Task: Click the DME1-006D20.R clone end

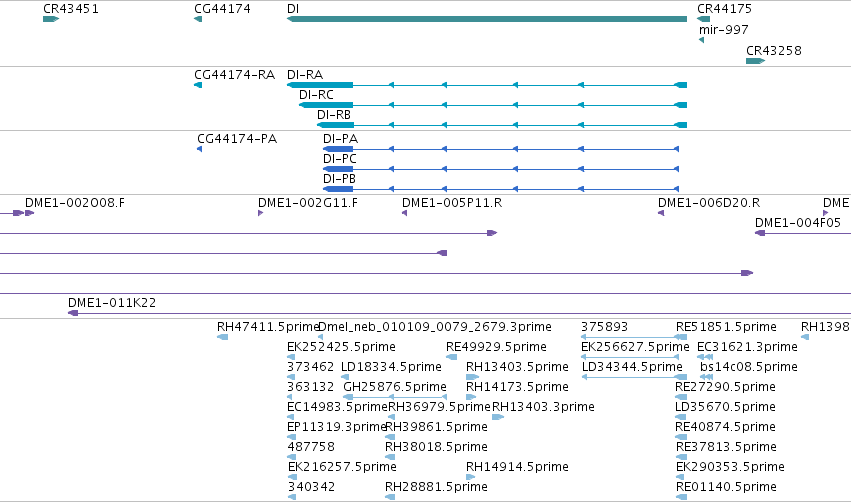Action: point(661,213)
